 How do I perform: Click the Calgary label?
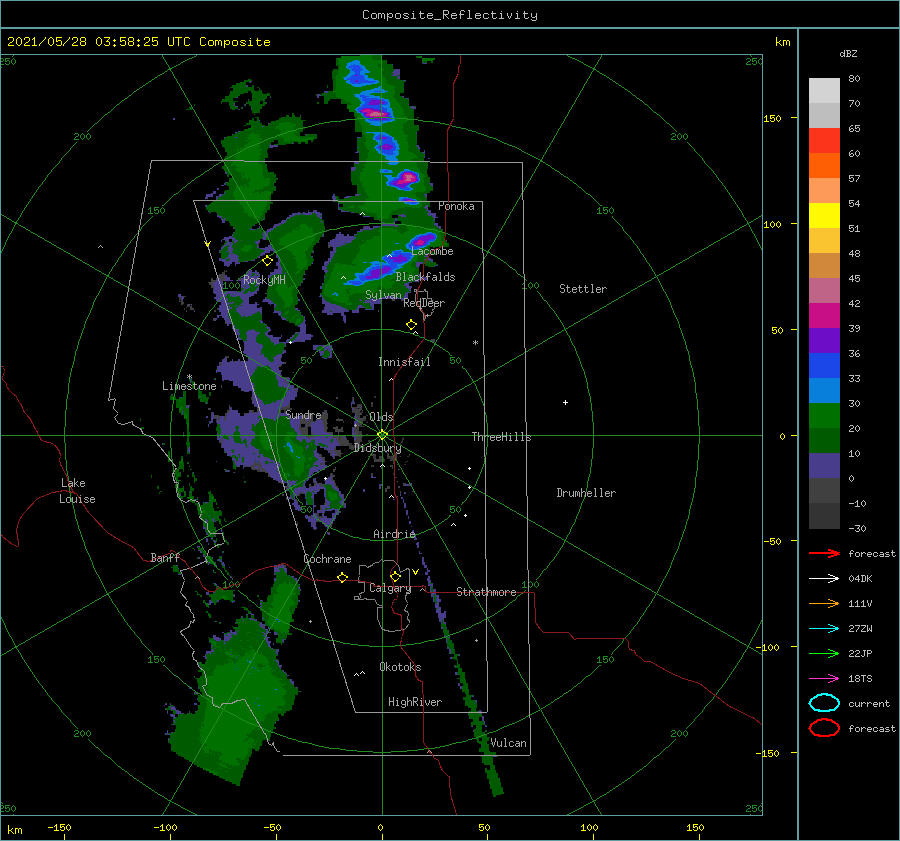(x=390, y=588)
